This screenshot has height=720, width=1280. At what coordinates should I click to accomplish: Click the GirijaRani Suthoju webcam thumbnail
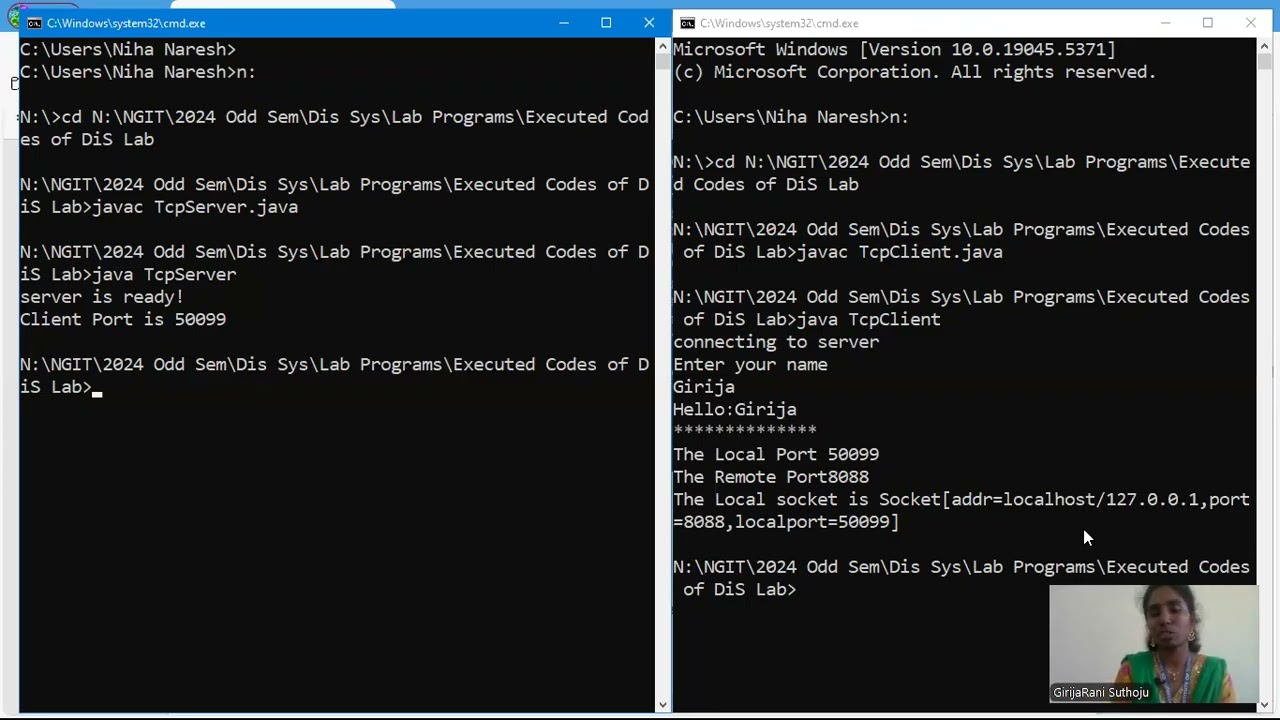point(1154,644)
